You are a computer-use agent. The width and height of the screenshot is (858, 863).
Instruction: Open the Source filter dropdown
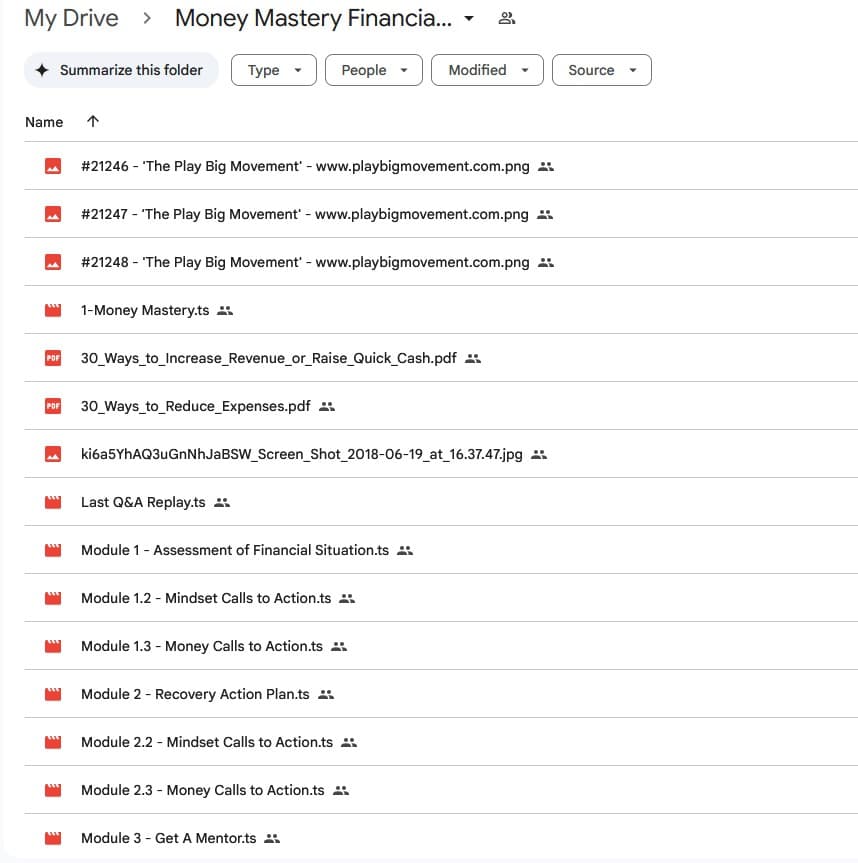[x=601, y=70]
